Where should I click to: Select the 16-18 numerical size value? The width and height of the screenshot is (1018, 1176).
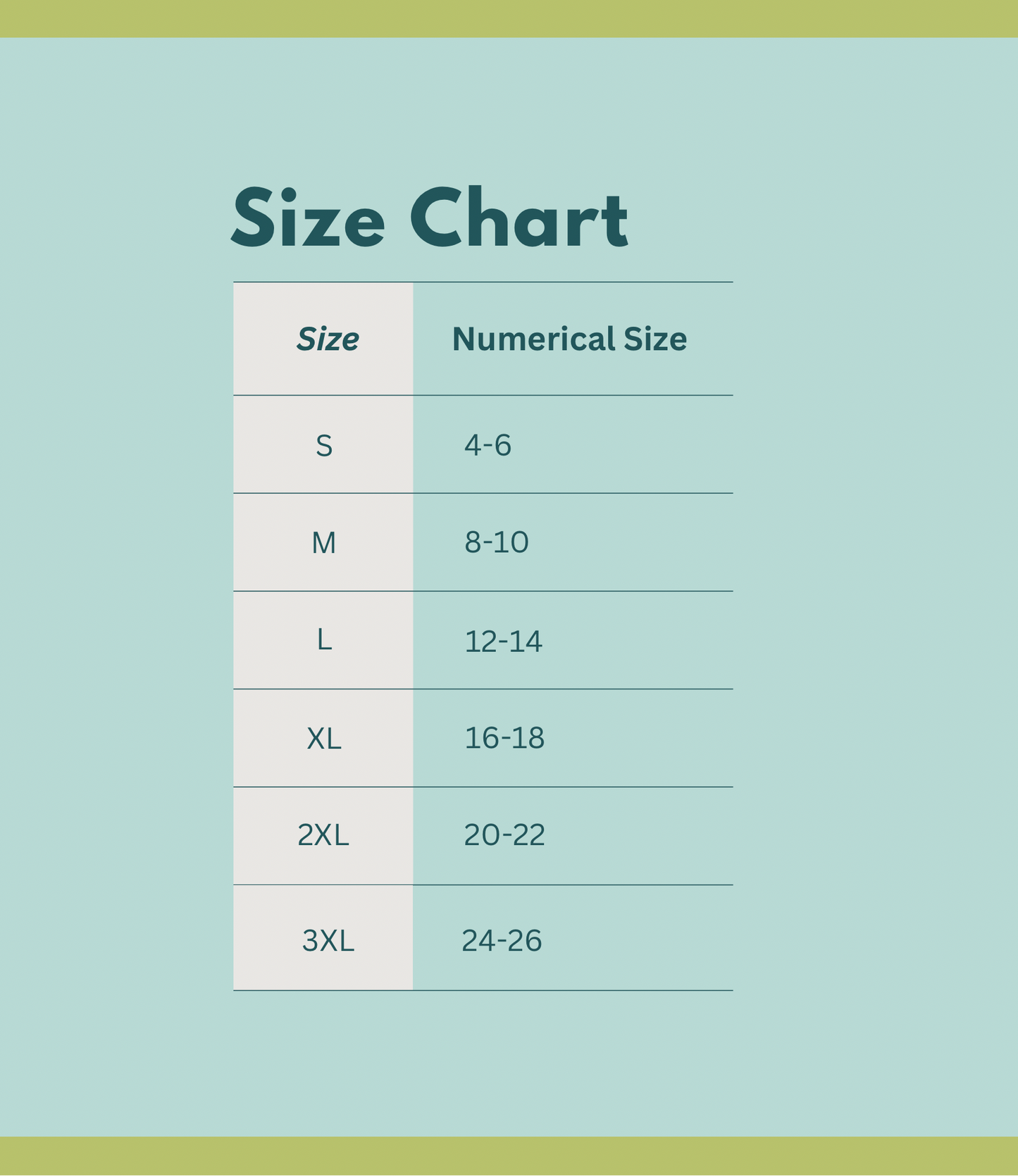[x=504, y=738]
